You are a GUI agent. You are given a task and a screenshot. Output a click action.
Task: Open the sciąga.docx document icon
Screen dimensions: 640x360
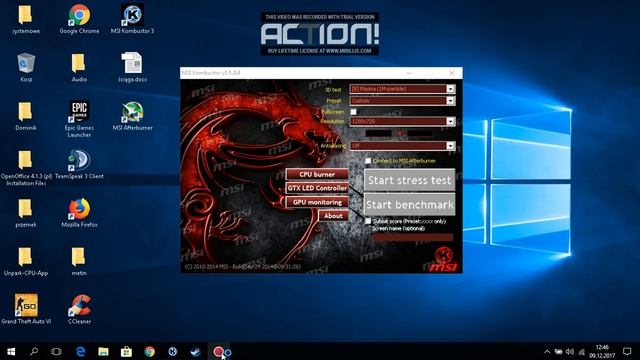(132, 67)
